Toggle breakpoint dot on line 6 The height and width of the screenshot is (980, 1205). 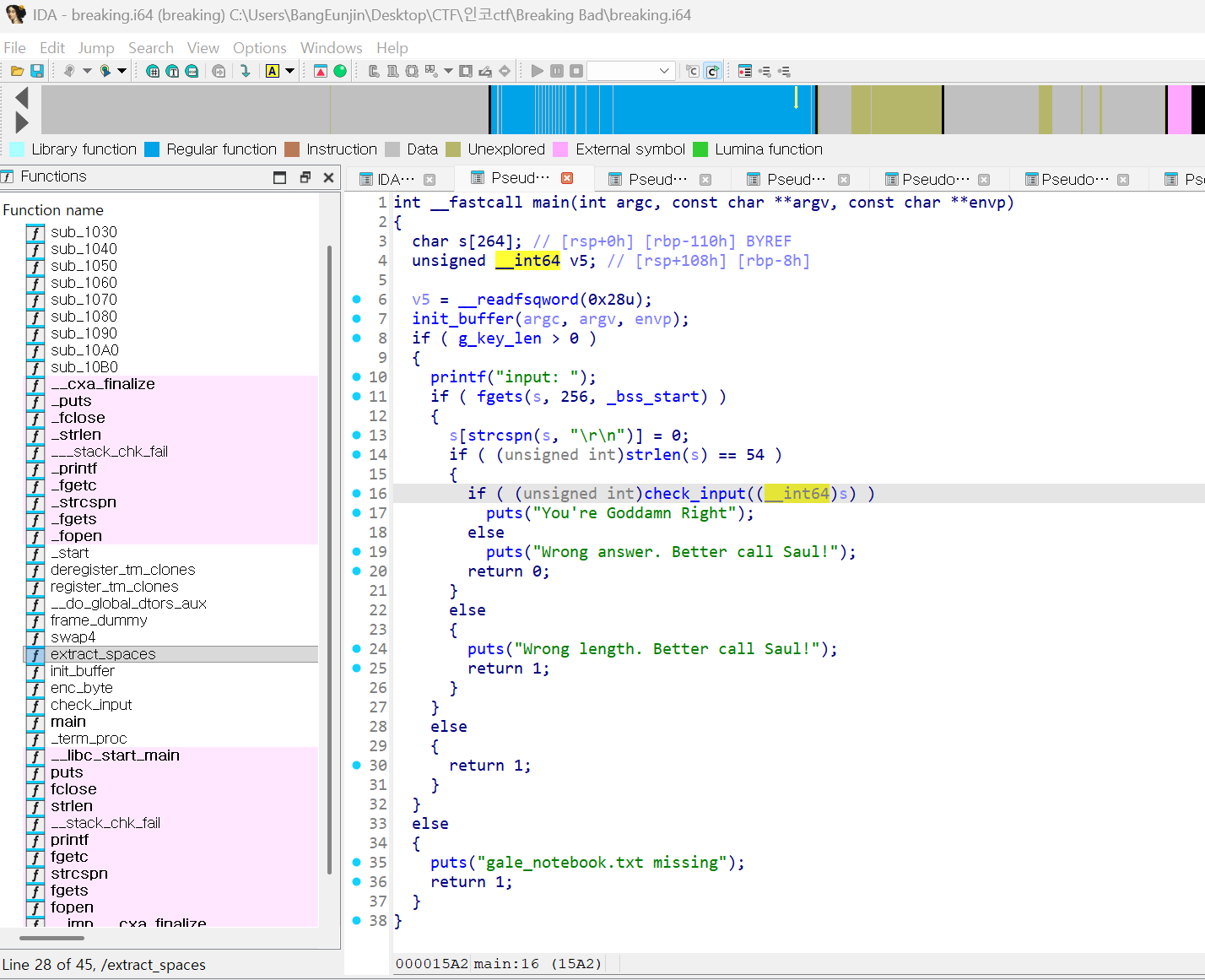point(357,300)
